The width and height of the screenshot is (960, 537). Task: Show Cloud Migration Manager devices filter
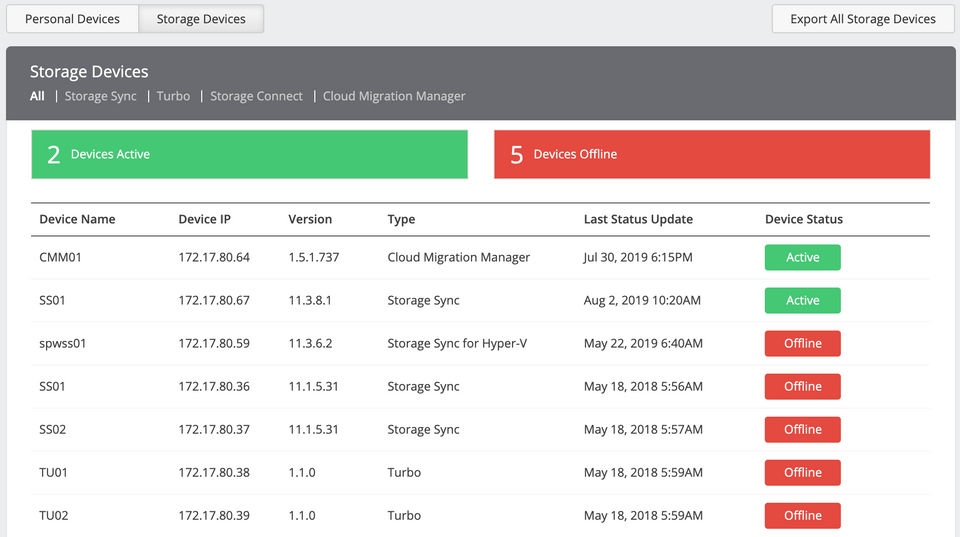394,96
